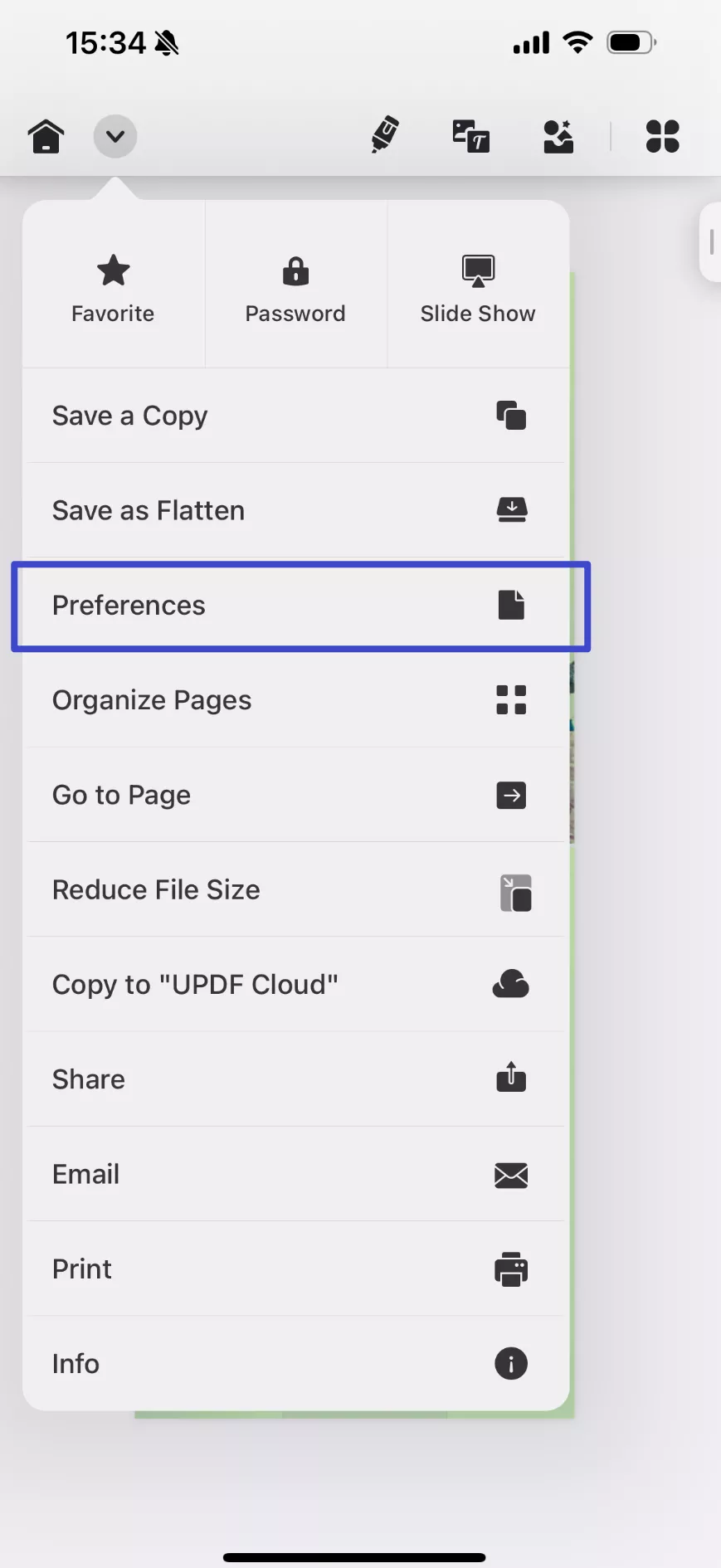Select the highlighter markup tool
The image size is (721, 1568).
point(383,136)
